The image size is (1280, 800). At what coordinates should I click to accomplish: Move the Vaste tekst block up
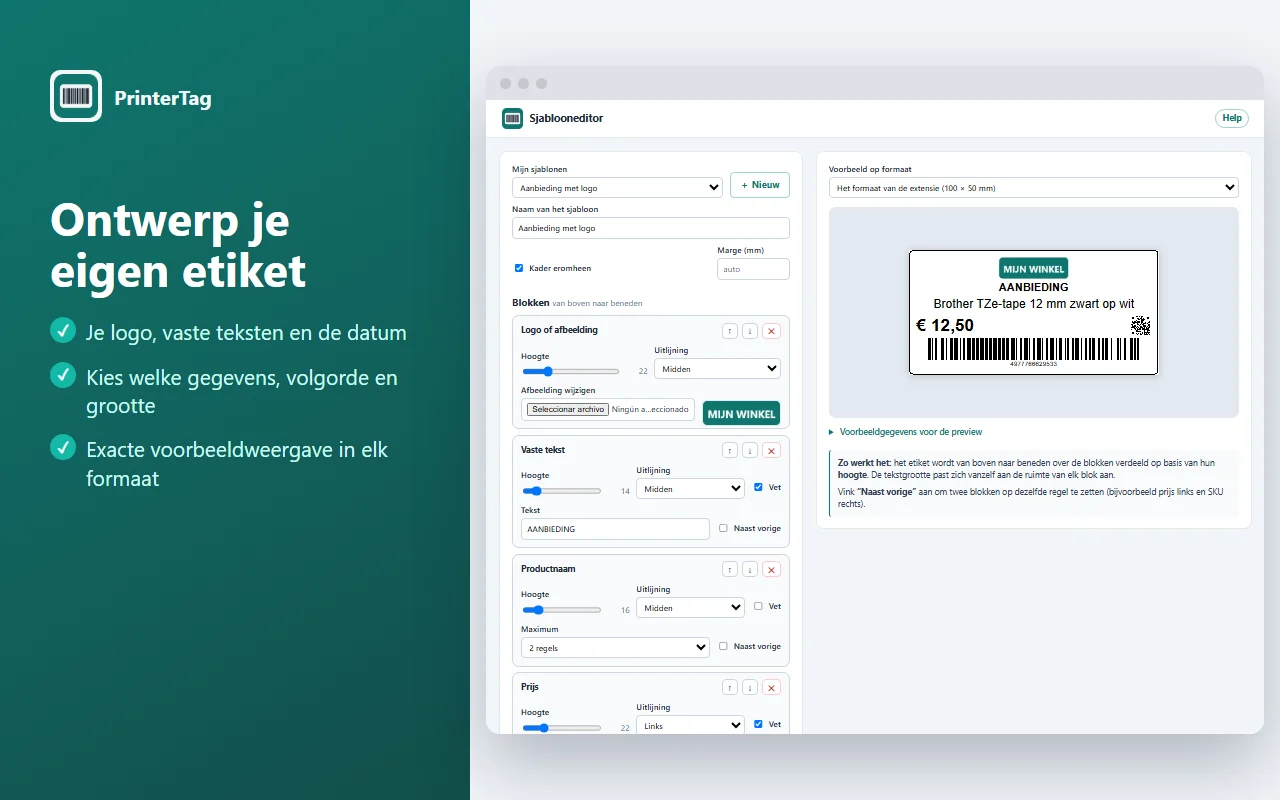(x=730, y=451)
